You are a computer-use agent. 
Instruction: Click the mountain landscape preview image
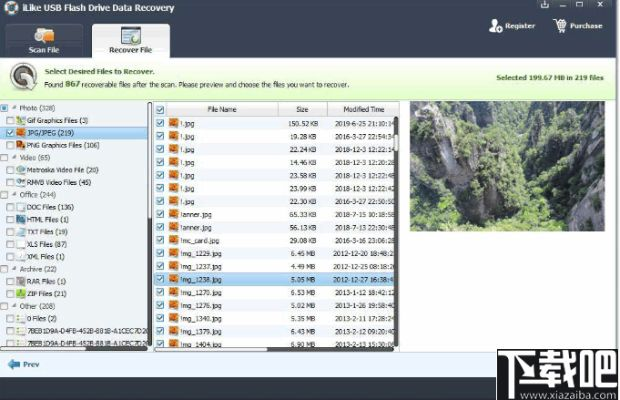tap(506, 165)
